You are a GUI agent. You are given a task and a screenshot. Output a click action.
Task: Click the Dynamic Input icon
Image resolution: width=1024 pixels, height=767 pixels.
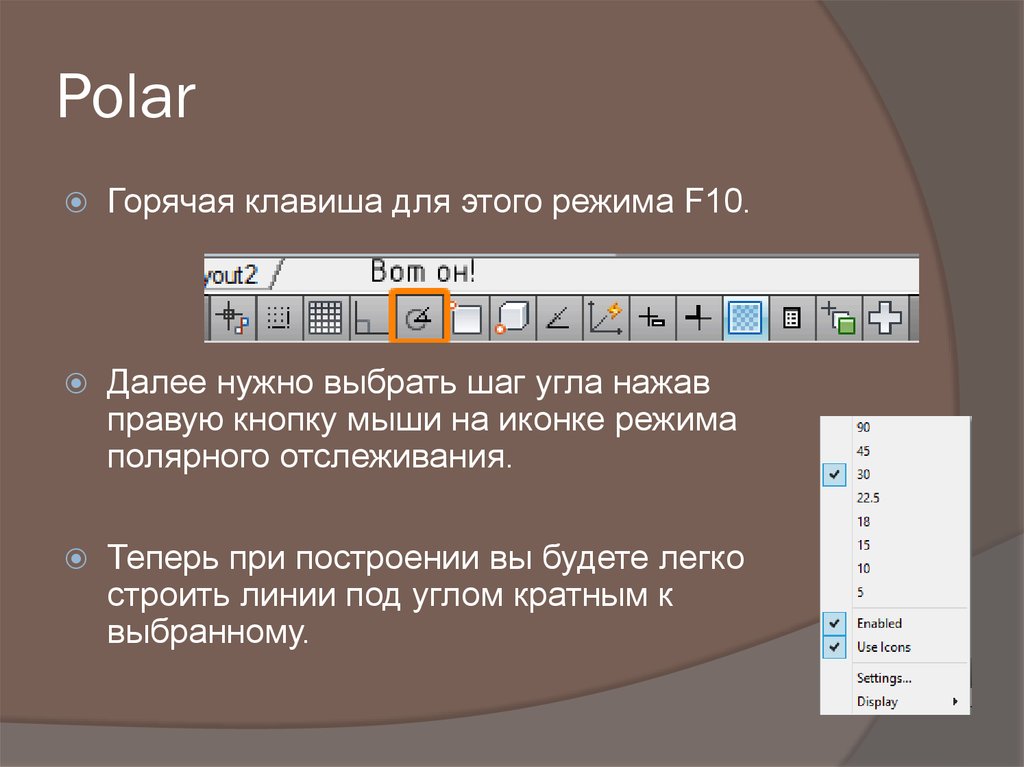652,319
